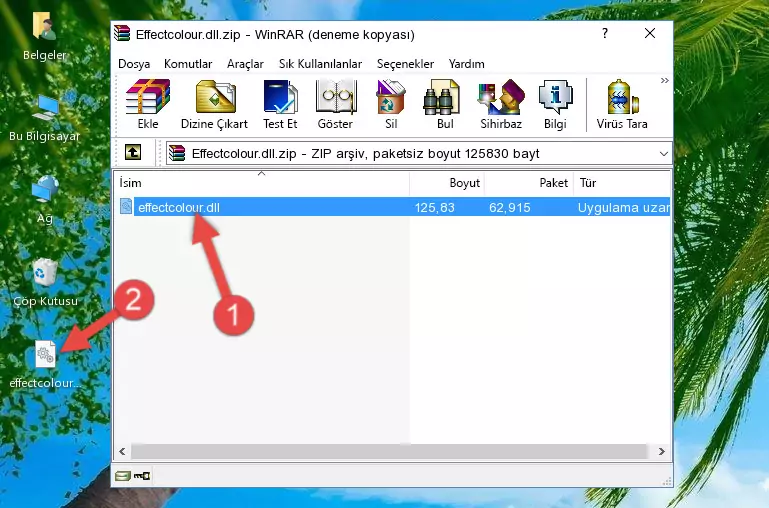This screenshot has width=769, height=508.
Task: Open the Seçenekler menu
Action: [x=405, y=64]
